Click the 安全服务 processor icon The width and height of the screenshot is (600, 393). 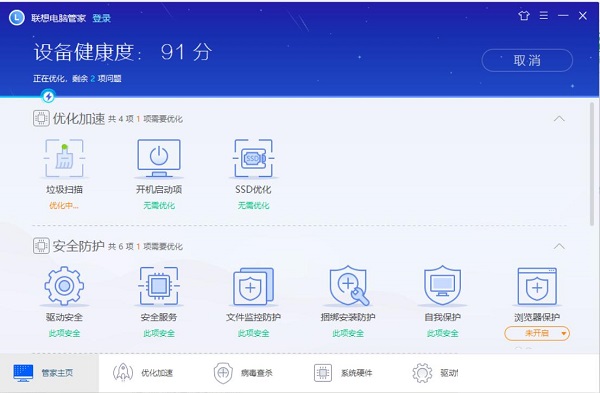click(159, 285)
